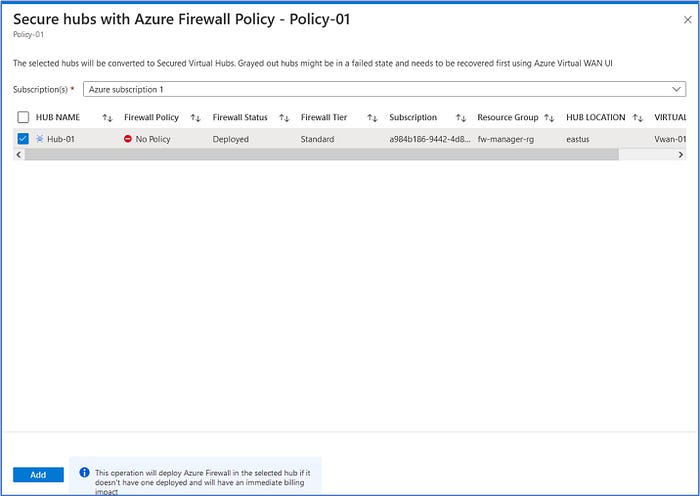Click the Firewall Status column header

click(x=240, y=117)
